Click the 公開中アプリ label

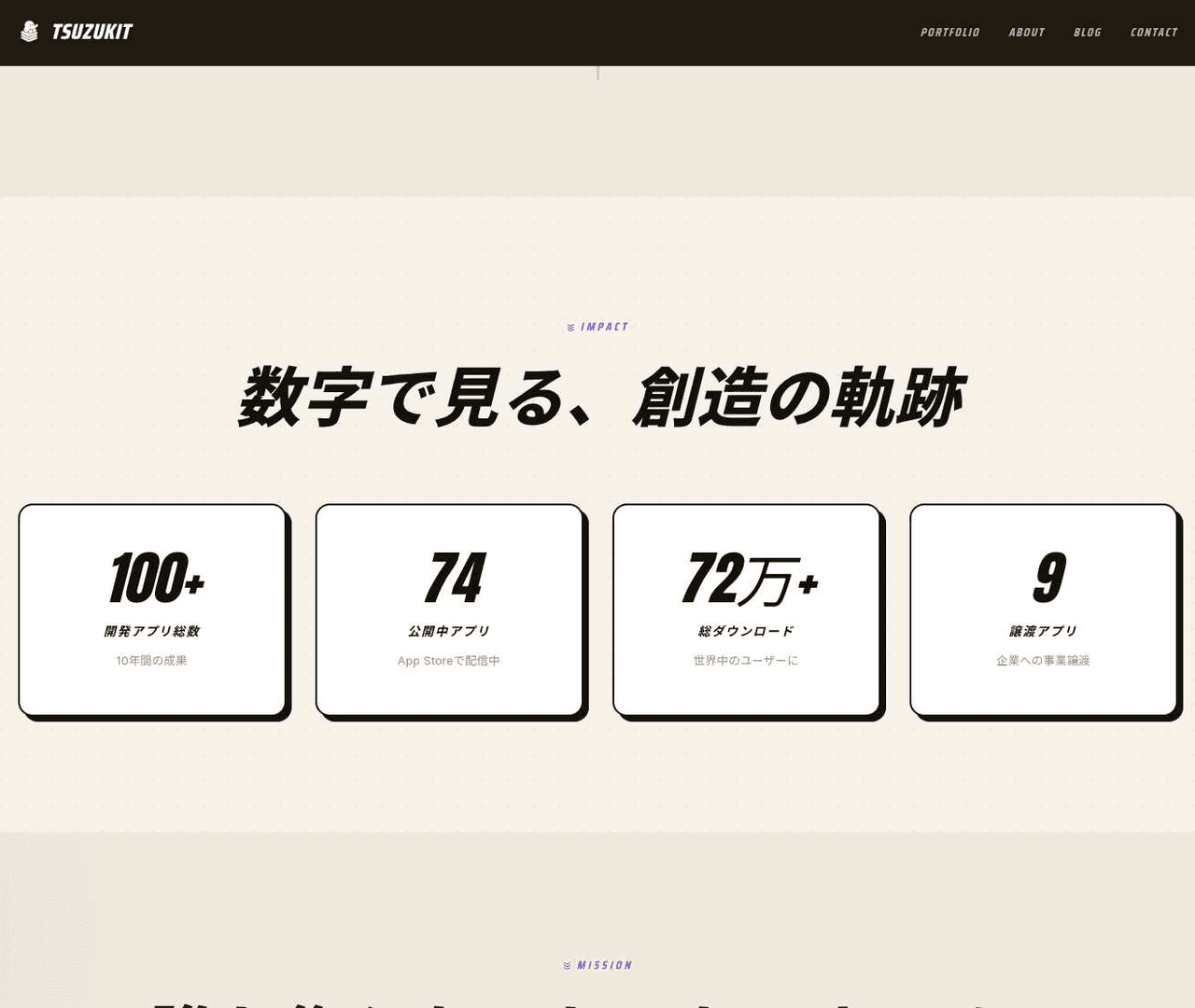tap(449, 631)
